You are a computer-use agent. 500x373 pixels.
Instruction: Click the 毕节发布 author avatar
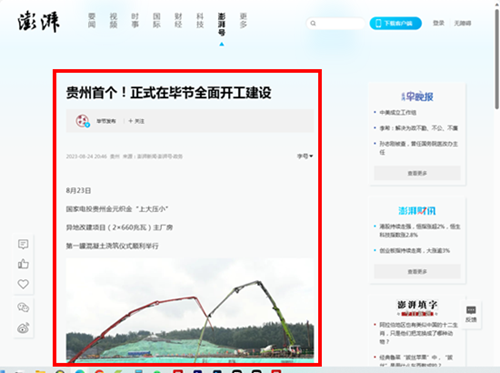click(82, 121)
